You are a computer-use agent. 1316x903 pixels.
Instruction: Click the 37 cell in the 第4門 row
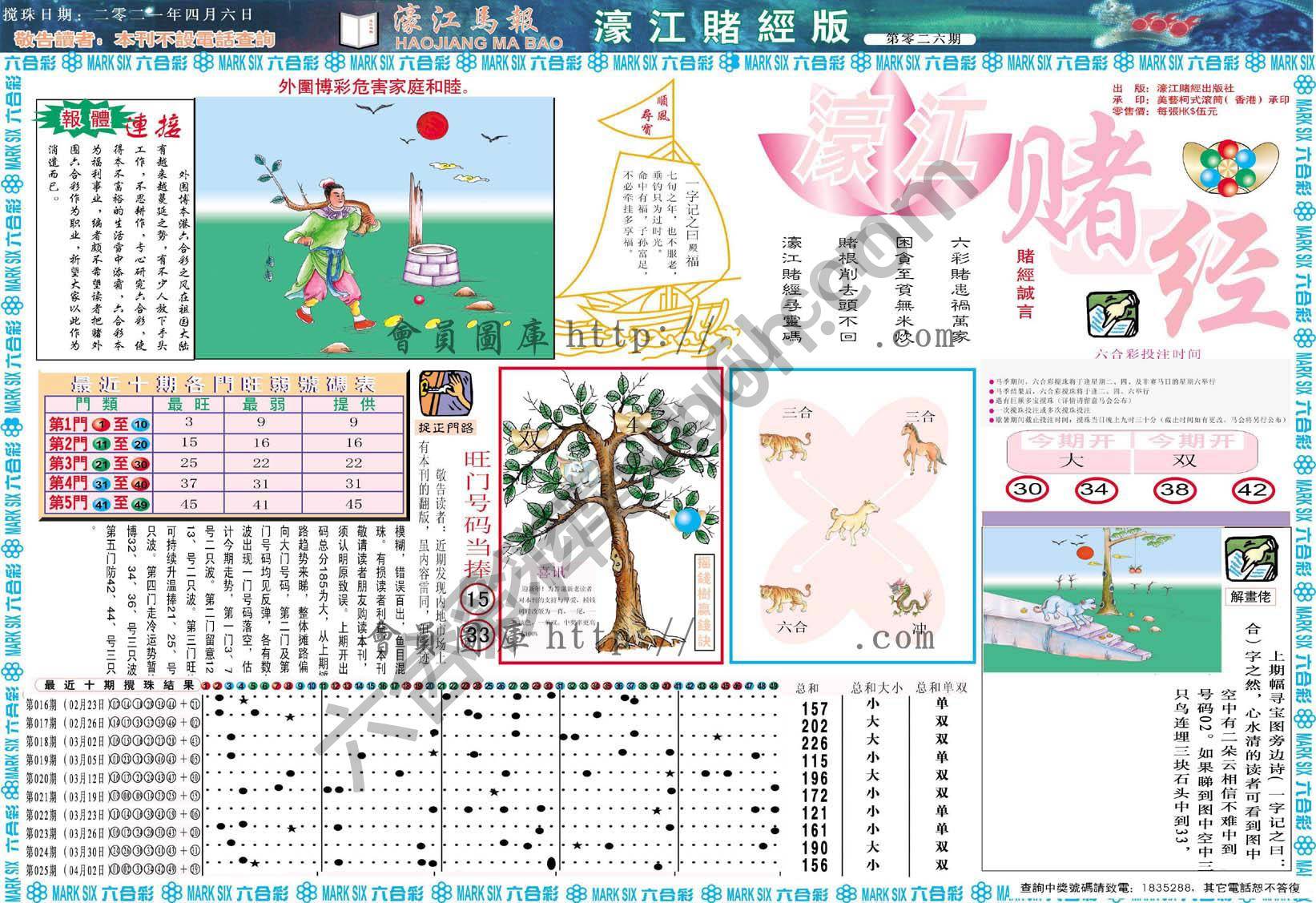(x=188, y=483)
